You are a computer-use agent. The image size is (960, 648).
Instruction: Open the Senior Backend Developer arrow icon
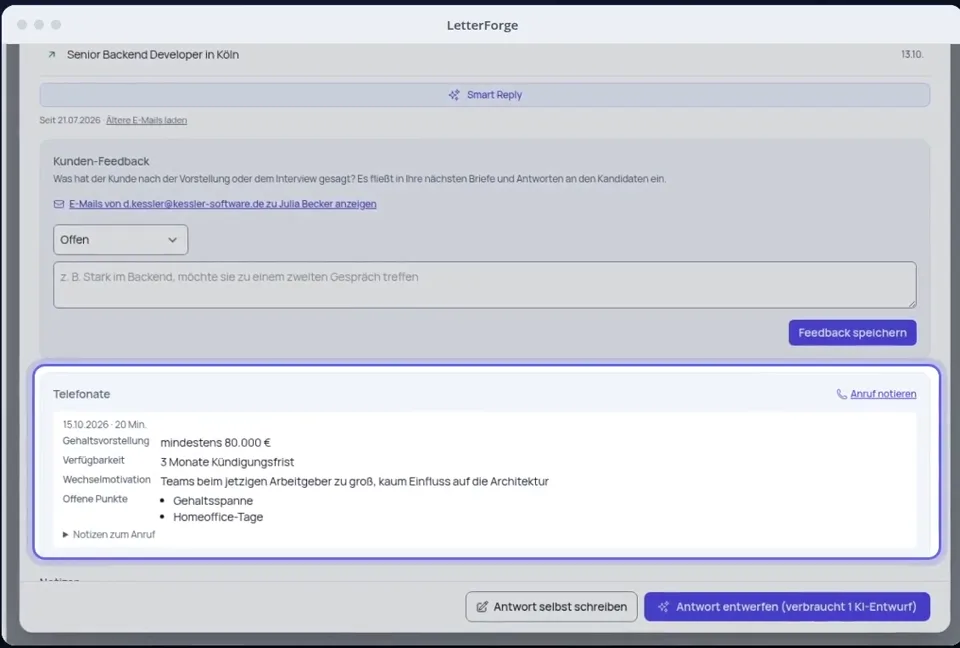(52, 55)
